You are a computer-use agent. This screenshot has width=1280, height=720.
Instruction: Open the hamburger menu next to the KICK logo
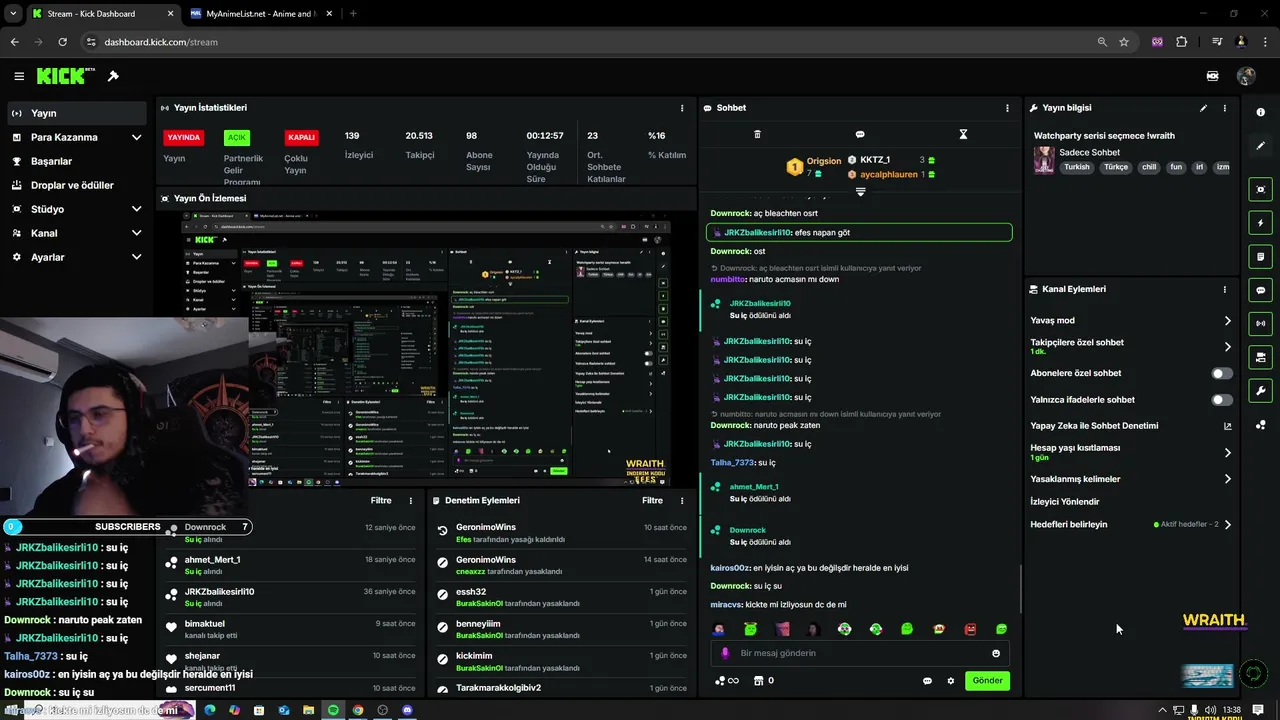19,76
